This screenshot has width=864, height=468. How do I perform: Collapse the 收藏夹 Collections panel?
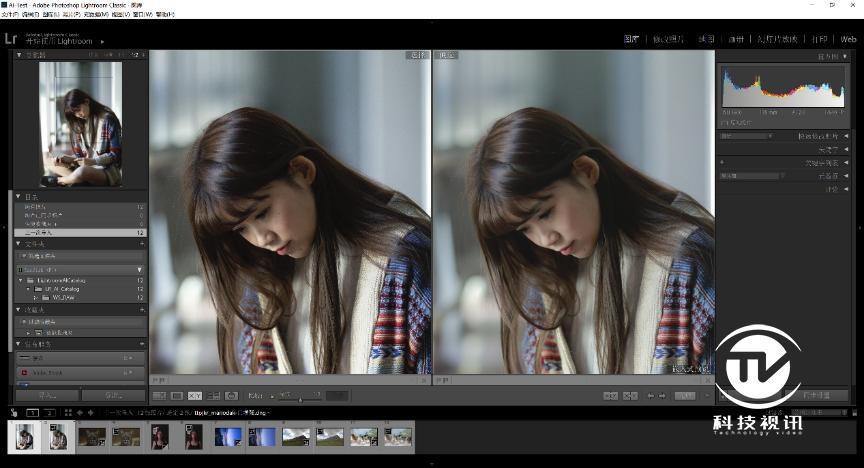(x=19, y=310)
